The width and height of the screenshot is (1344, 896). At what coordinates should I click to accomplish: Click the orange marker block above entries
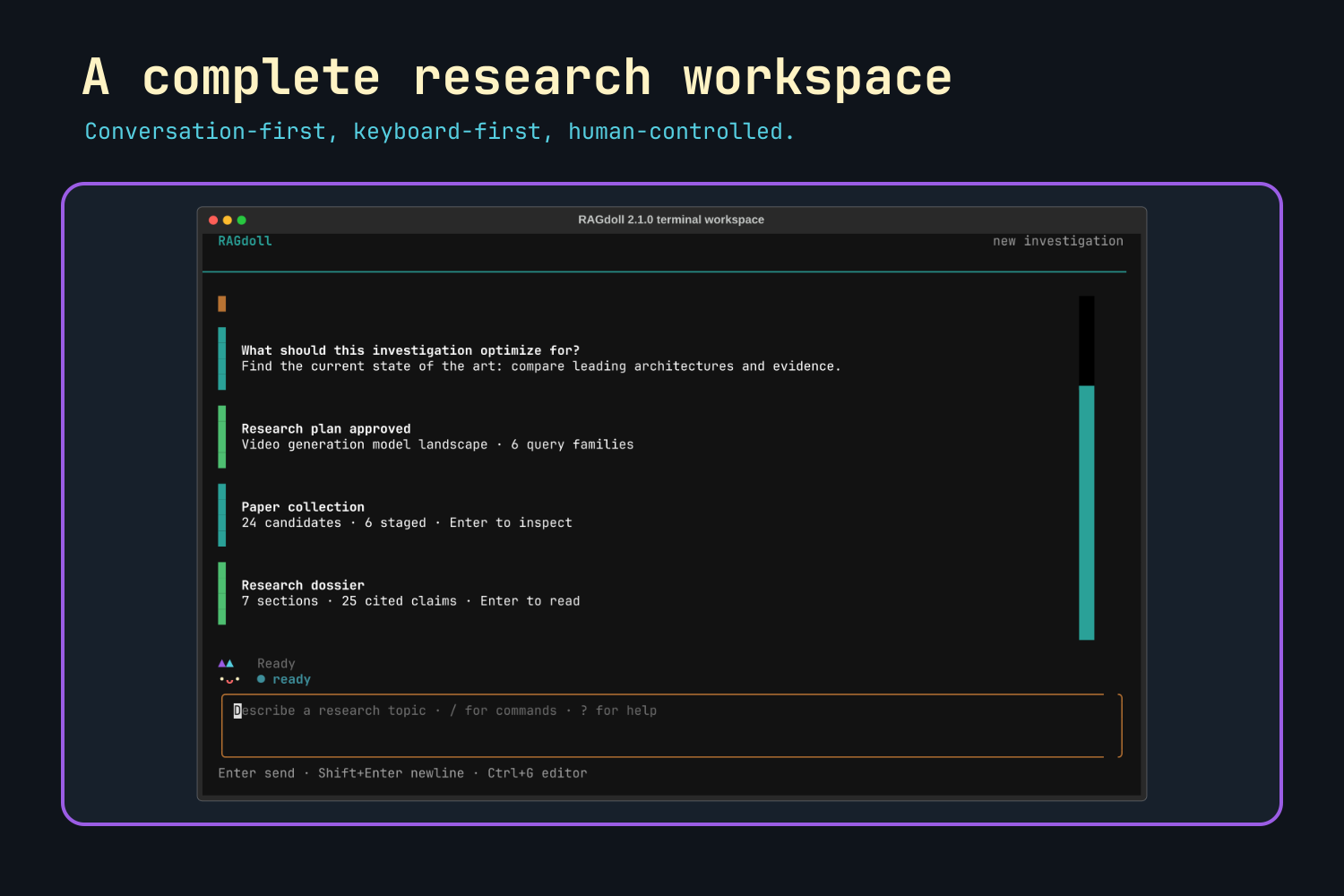point(222,304)
